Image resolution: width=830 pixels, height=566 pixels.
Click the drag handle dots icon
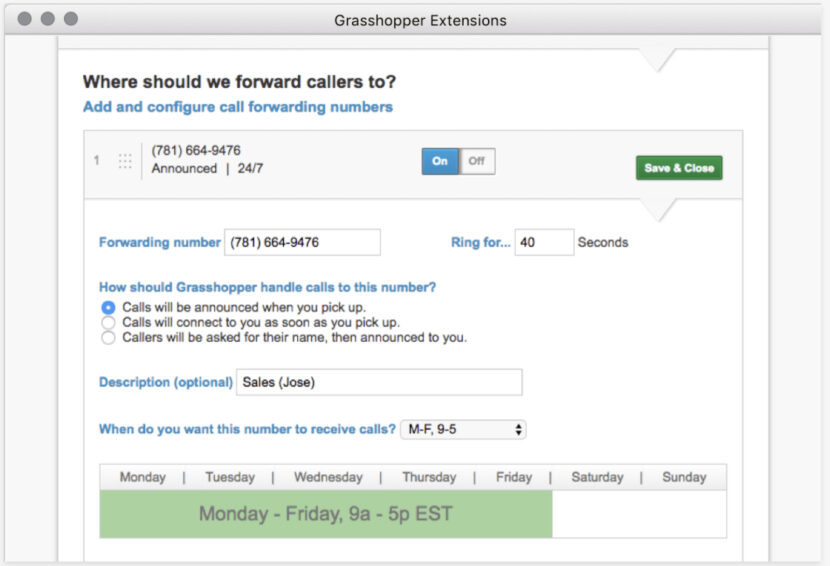125,161
